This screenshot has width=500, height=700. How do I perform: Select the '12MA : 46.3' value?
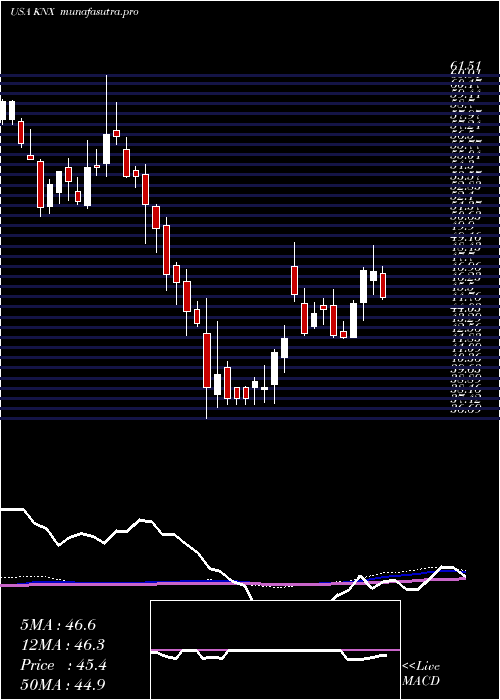[x=63, y=645]
